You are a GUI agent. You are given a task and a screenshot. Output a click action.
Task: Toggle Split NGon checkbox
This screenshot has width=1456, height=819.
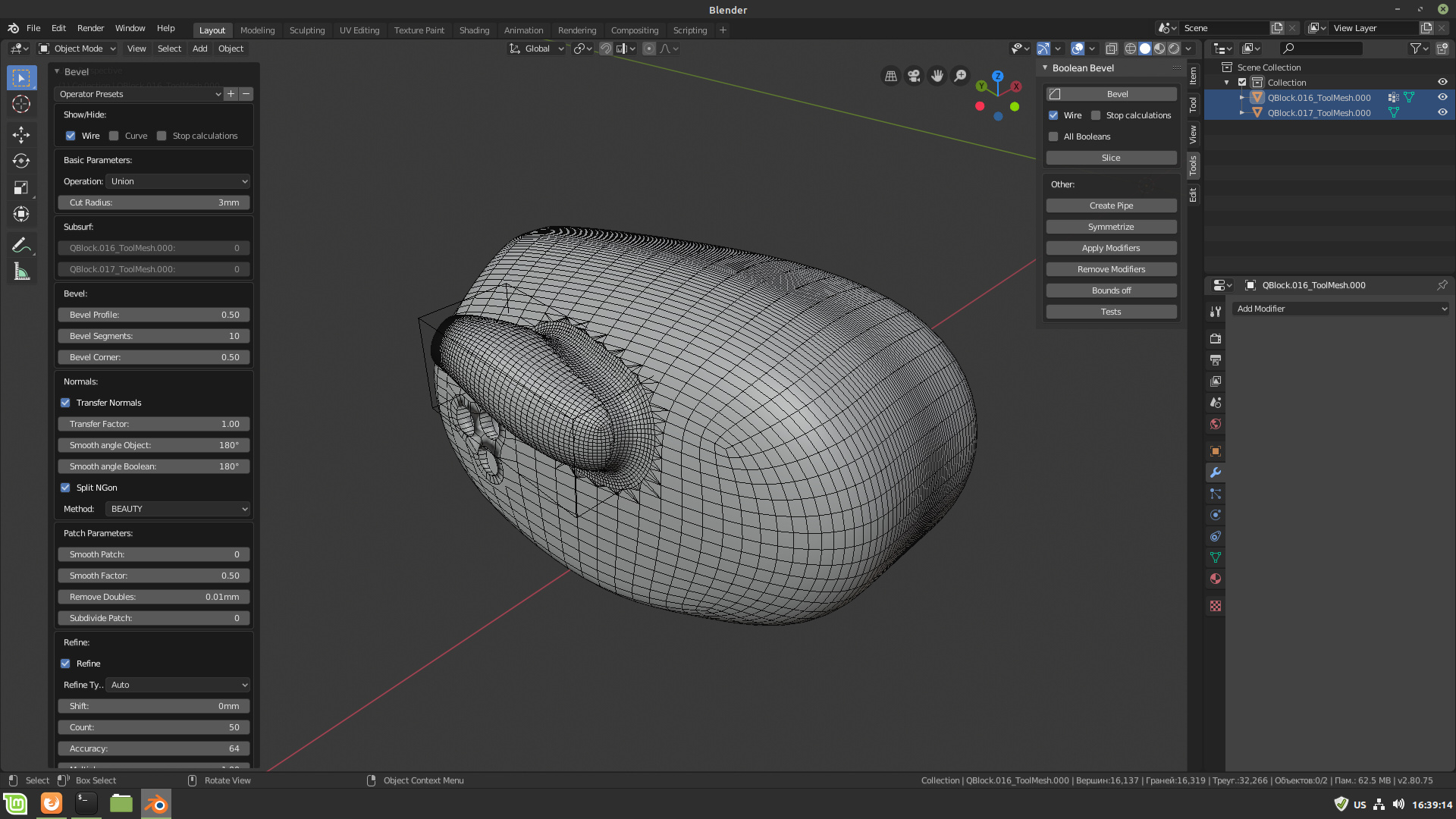(65, 488)
